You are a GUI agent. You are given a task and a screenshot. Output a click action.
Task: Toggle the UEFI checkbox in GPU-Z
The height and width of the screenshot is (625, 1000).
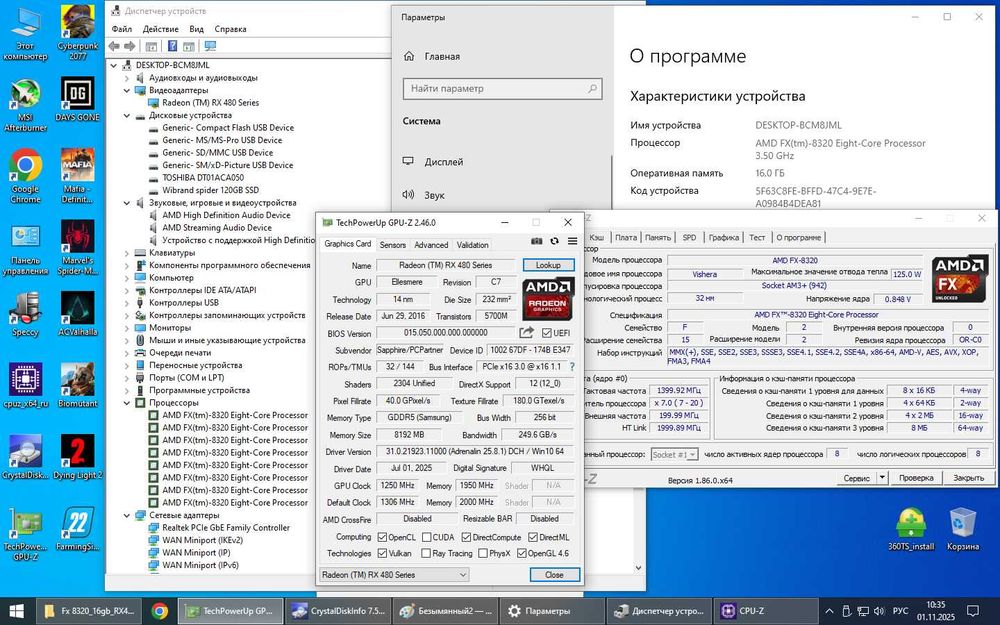547,333
